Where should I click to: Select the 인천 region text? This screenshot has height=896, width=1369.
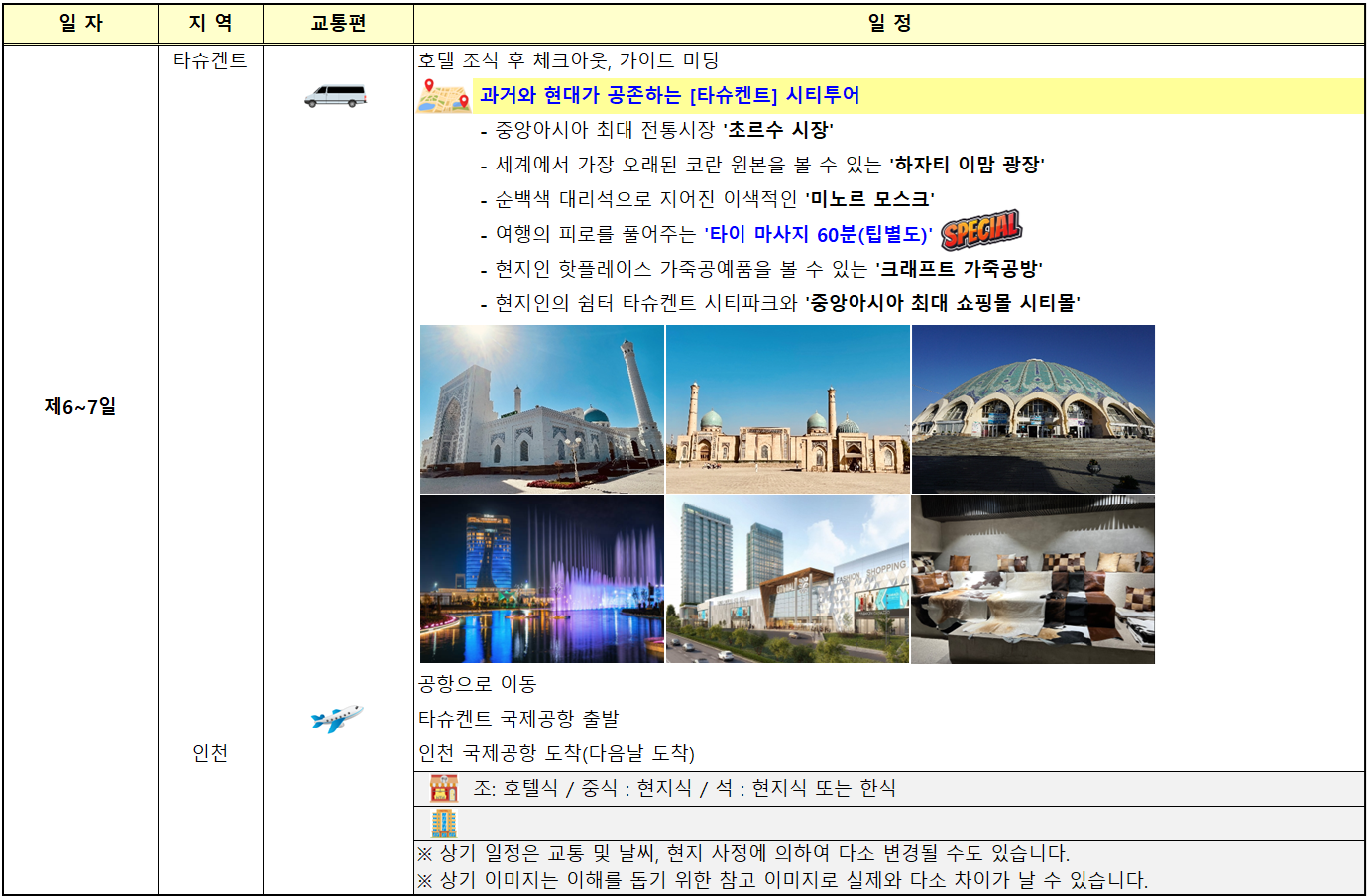click(210, 753)
